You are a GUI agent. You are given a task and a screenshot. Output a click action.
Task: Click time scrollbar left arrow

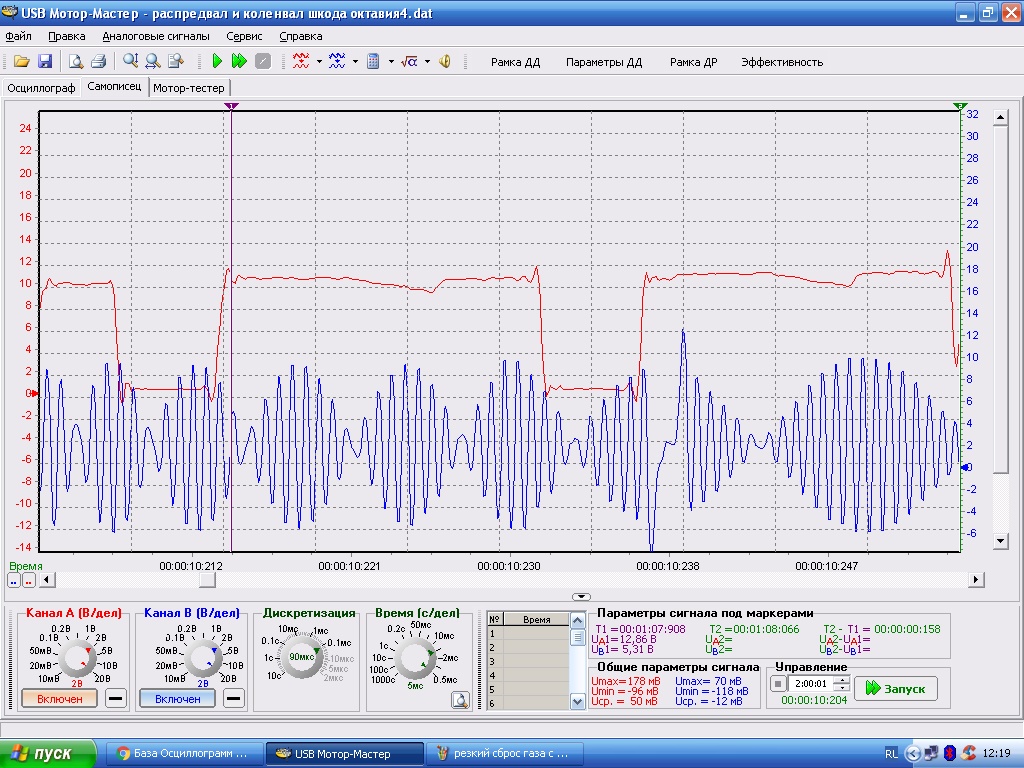point(47,579)
